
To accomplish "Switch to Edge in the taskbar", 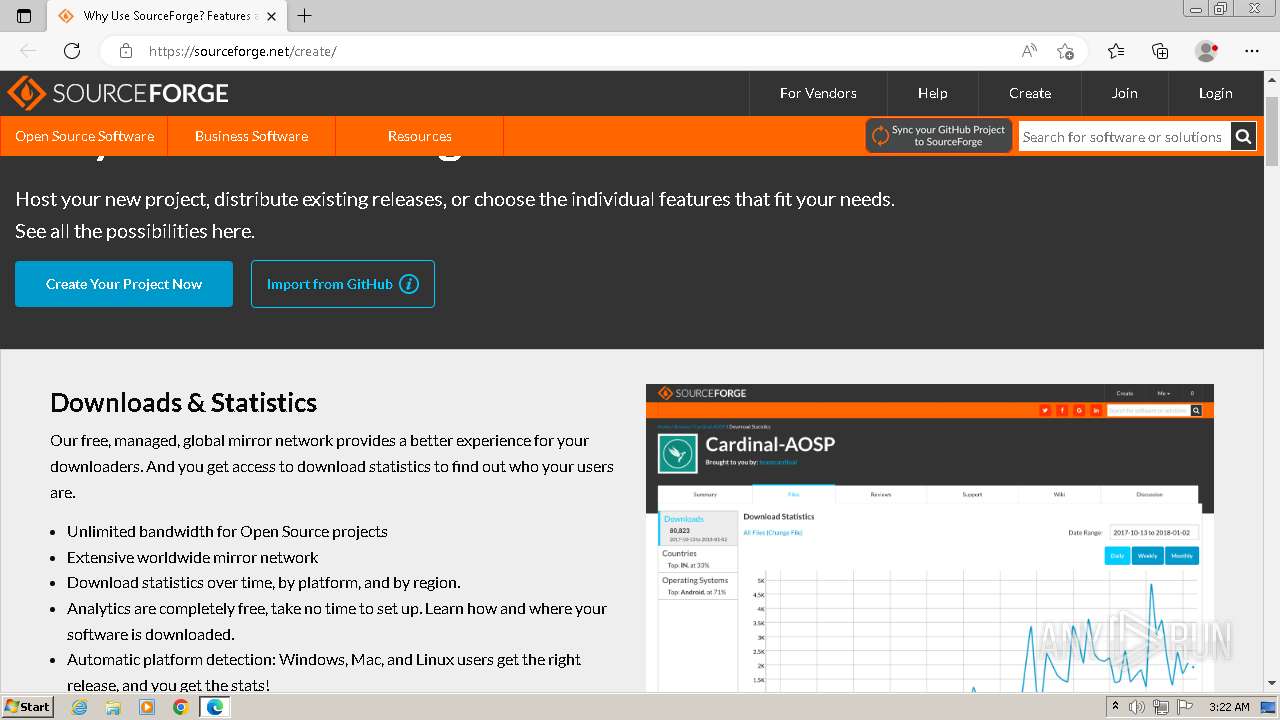I will click(x=214, y=707).
